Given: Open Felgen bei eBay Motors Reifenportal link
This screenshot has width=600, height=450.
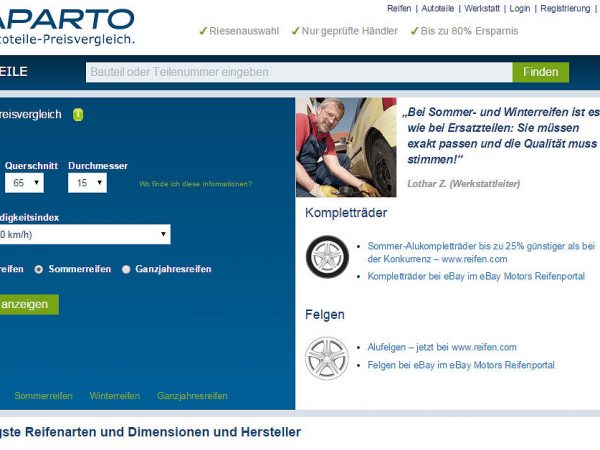Looking at the screenshot, I should click(x=461, y=365).
